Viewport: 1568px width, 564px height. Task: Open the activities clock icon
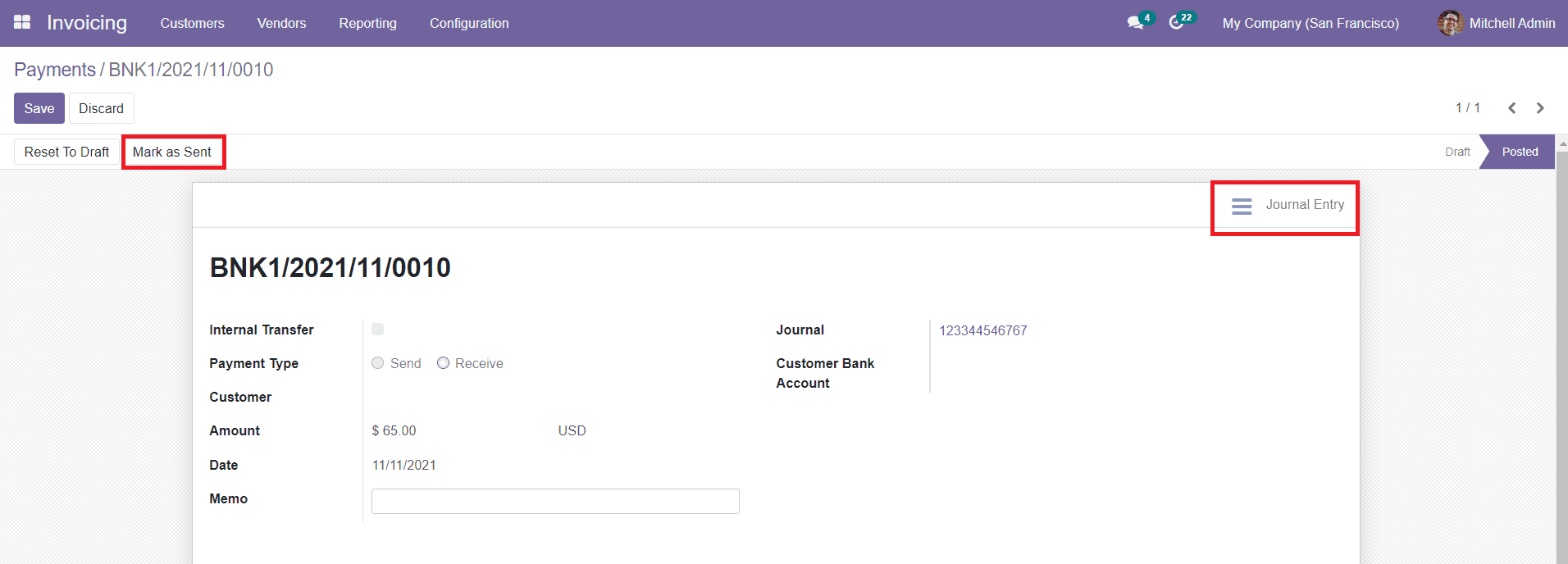1176,23
